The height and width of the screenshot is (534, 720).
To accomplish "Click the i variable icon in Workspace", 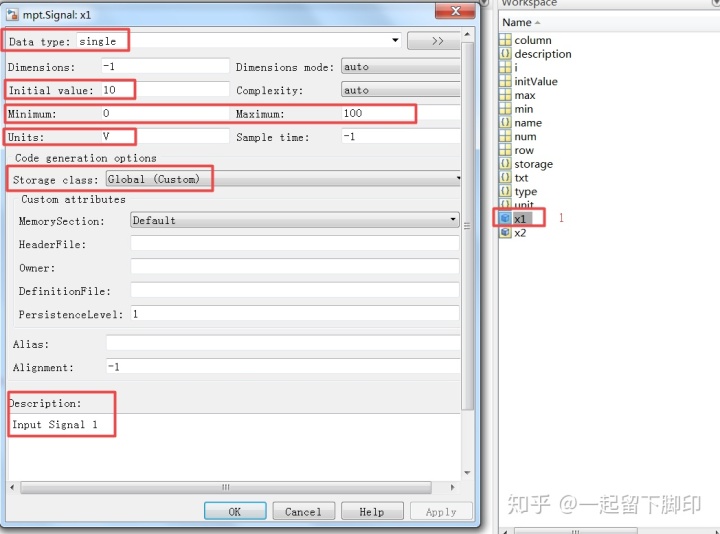I will (505, 67).
